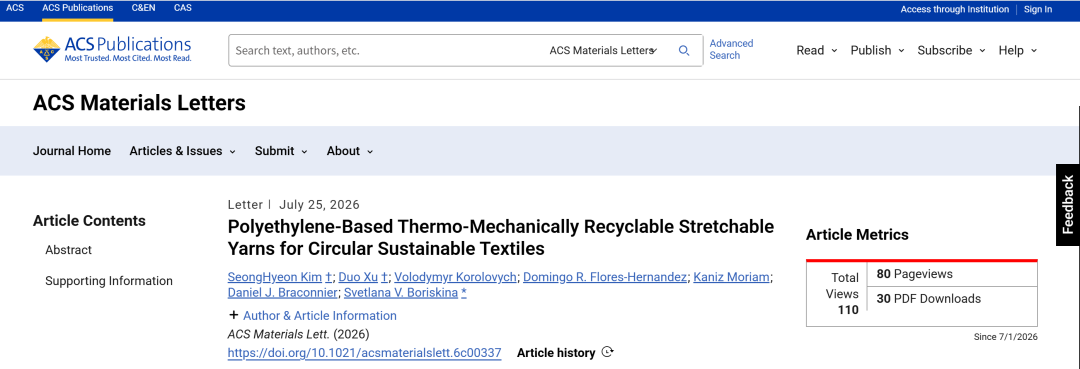
Task: Click the ACS Publications logo
Action: (112, 50)
